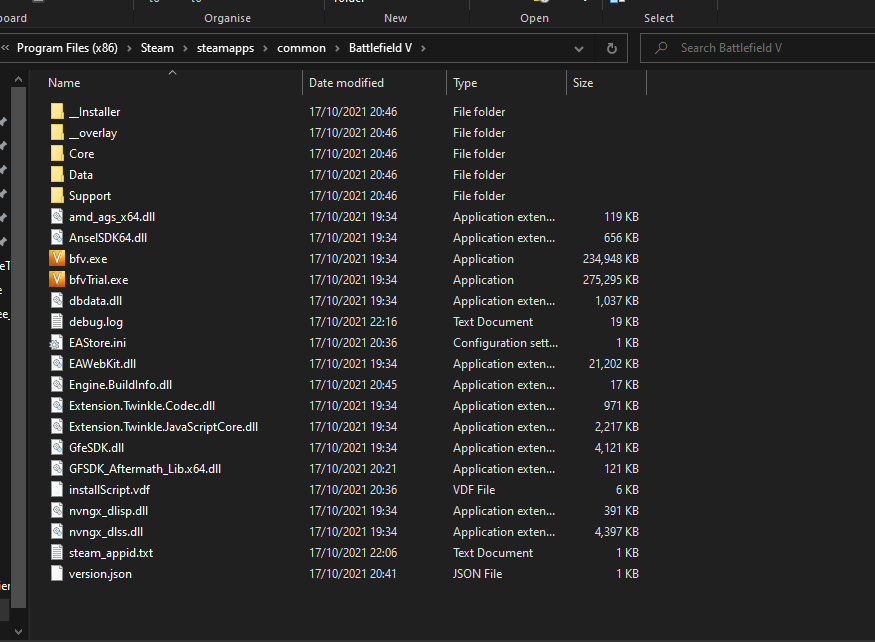Expand chevron after Steam in breadcrumb
The height and width of the screenshot is (642, 875).
click(x=185, y=49)
